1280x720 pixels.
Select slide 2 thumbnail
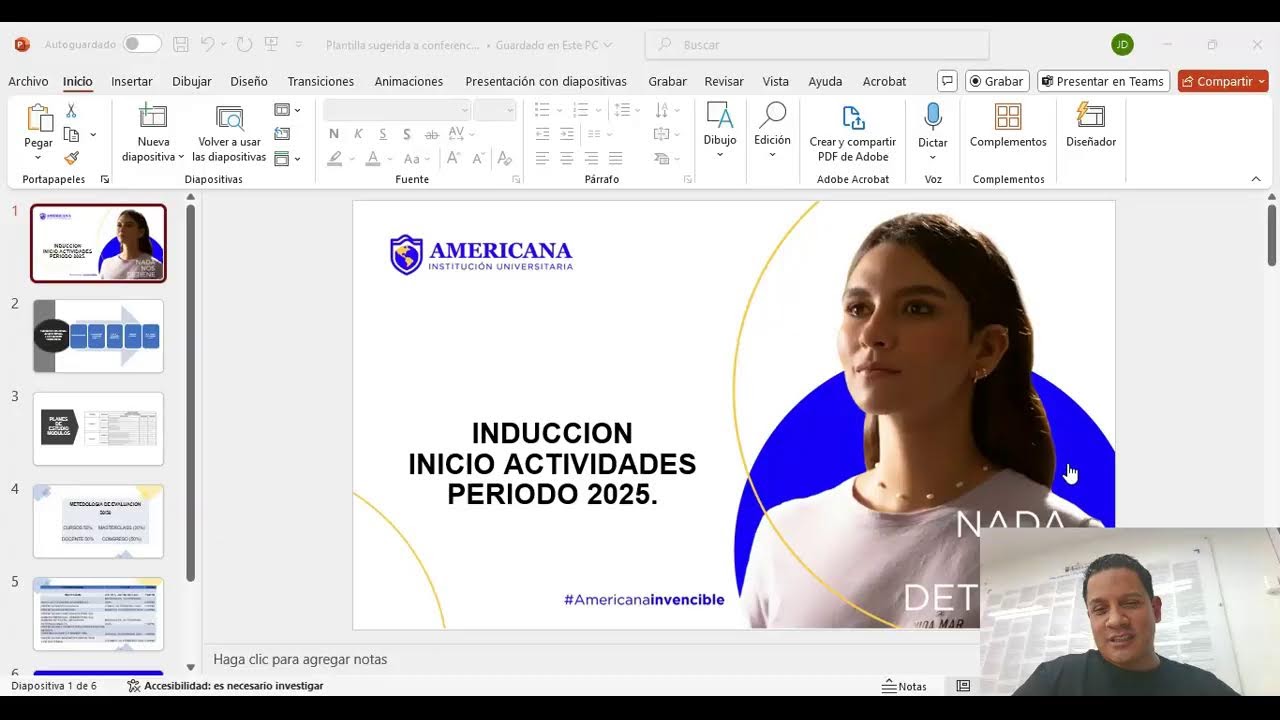pyautogui.click(x=98, y=336)
